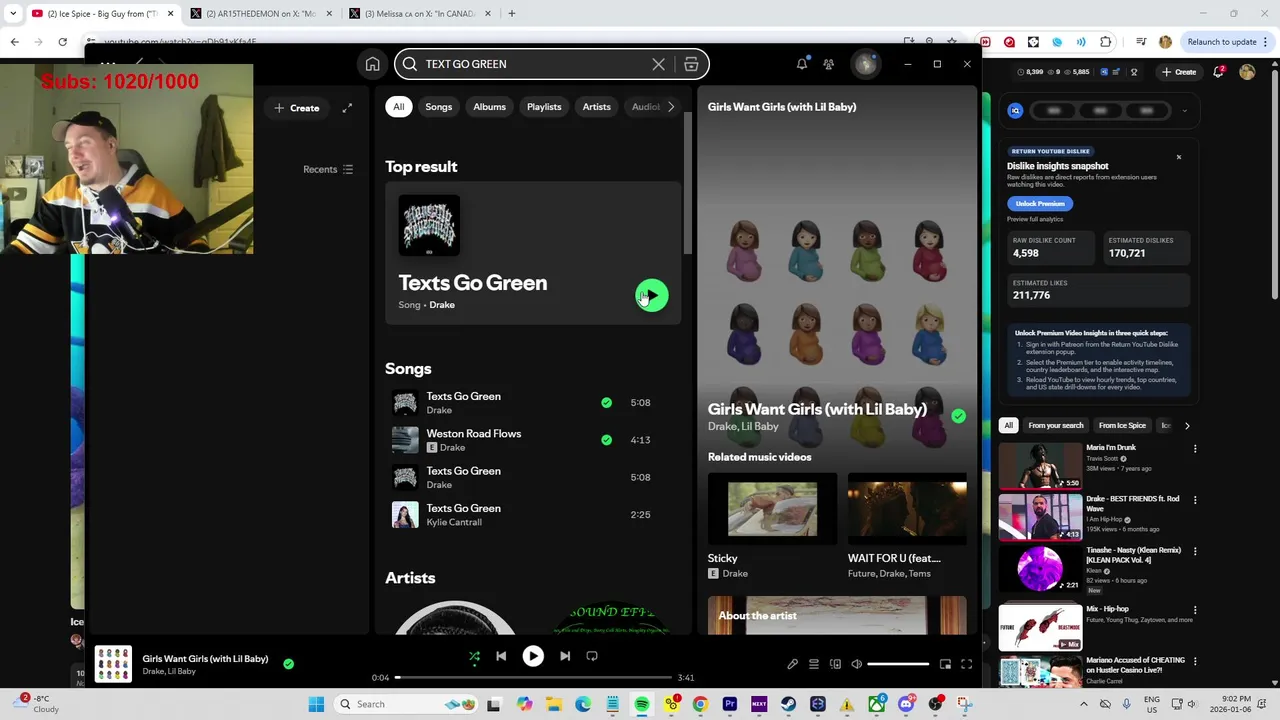
Task: Open Spotify Browse icon beside search
Action: click(691, 64)
